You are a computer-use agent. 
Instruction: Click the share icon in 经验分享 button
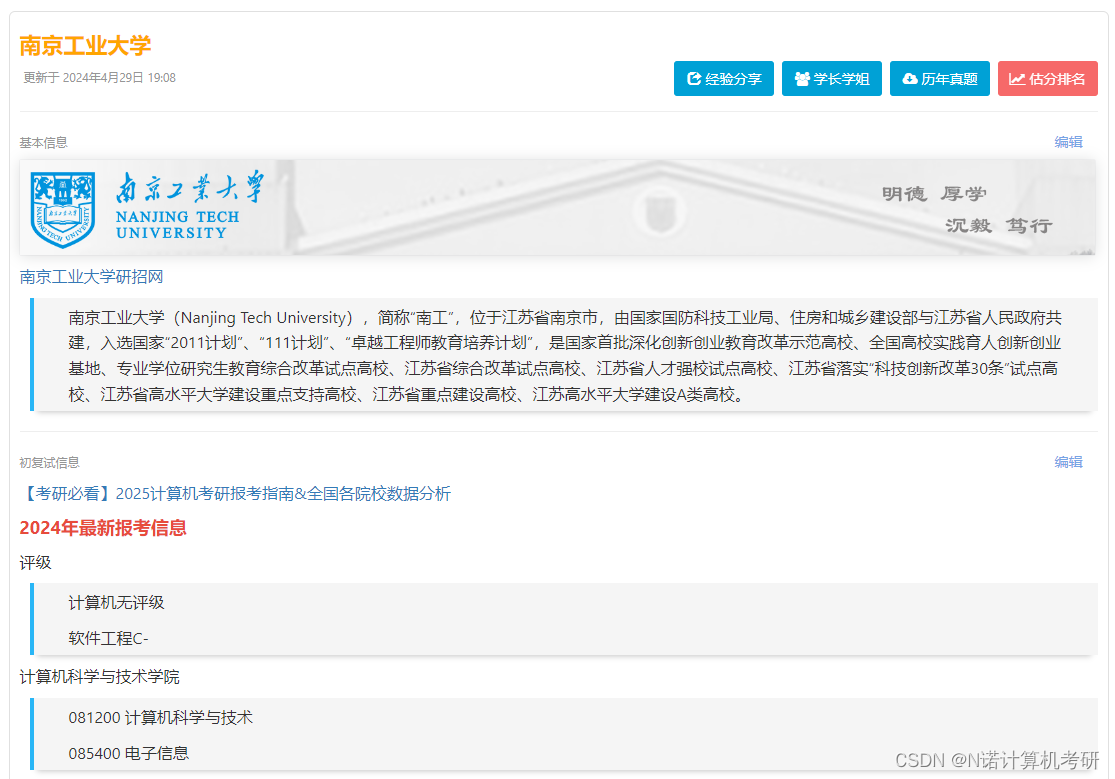(x=694, y=79)
